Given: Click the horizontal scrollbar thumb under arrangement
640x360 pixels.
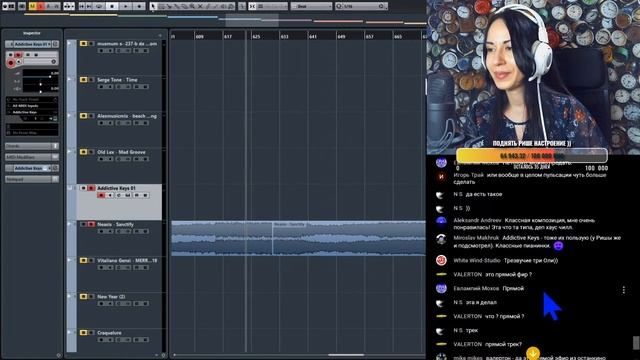Looking at the screenshot, I should tap(346, 355).
